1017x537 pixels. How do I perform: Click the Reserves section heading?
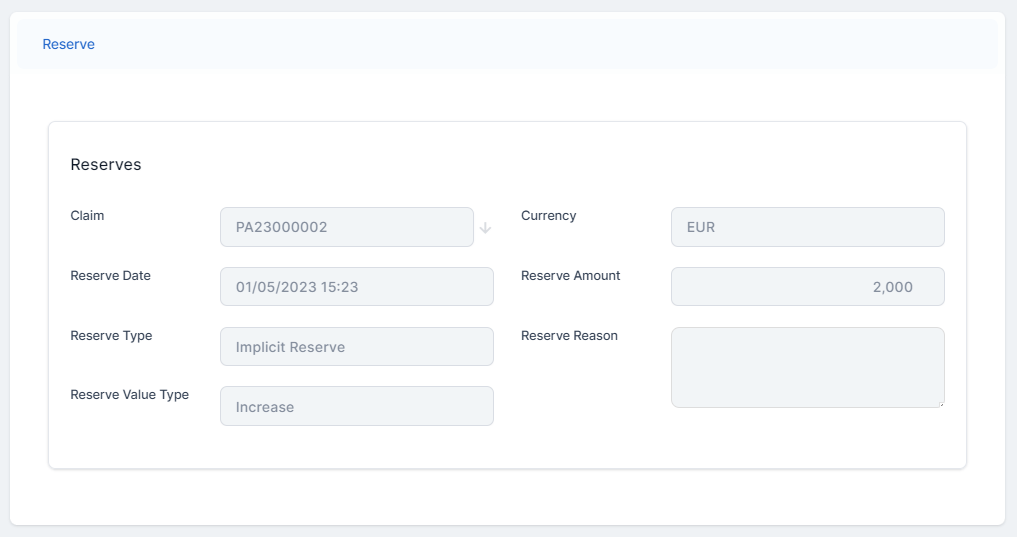(x=106, y=165)
